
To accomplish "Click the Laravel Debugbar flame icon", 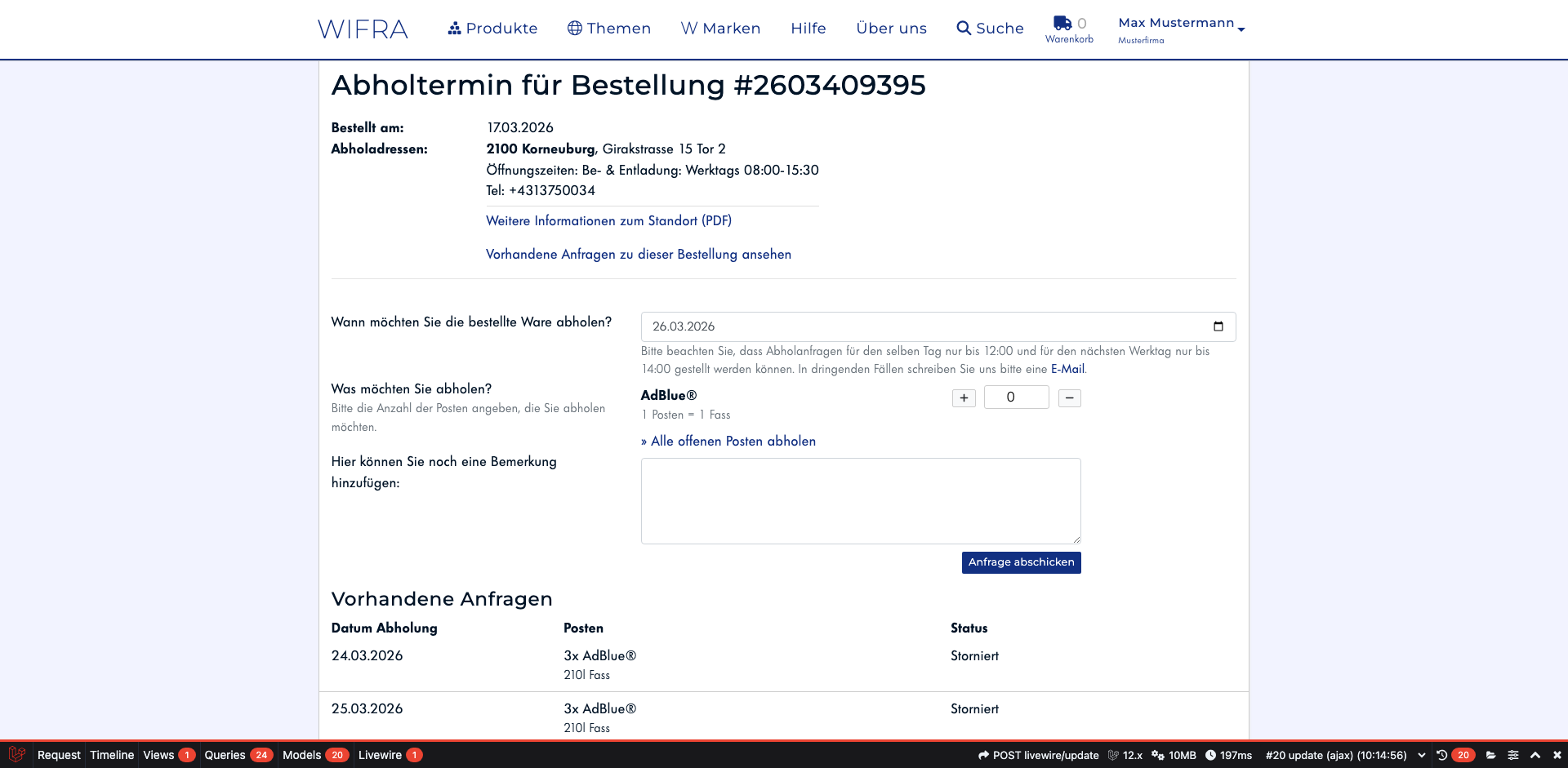I will click(16, 755).
